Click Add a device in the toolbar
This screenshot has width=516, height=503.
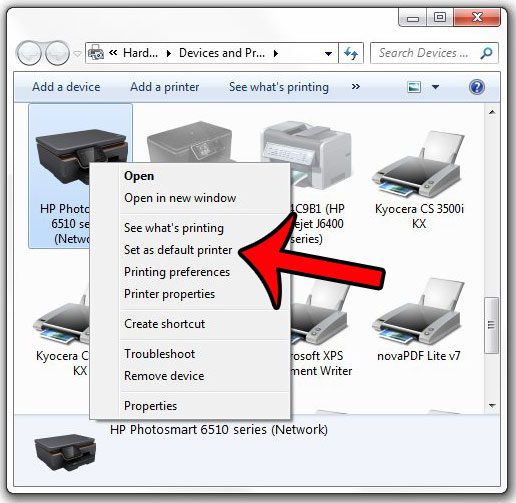(66, 87)
